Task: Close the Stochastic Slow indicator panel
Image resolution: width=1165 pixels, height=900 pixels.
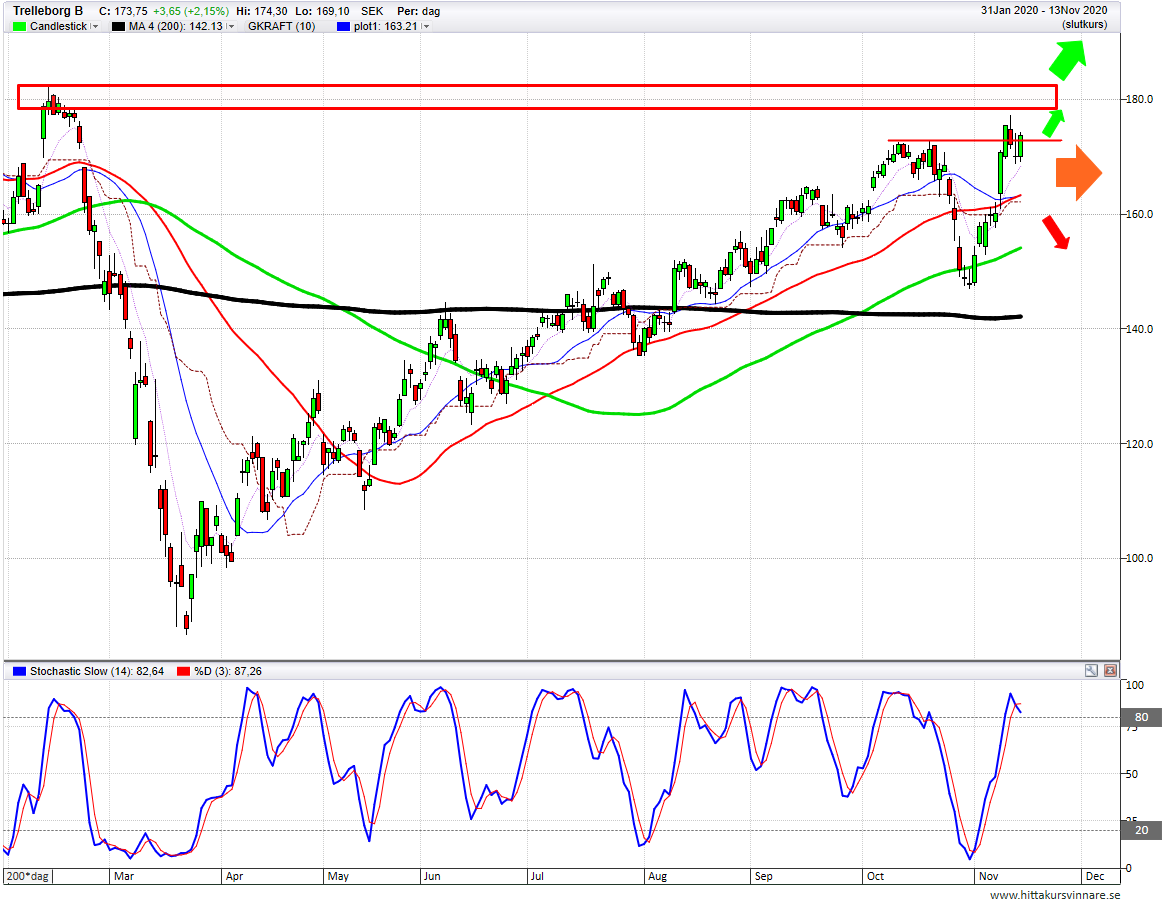Action: pos(1110,670)
